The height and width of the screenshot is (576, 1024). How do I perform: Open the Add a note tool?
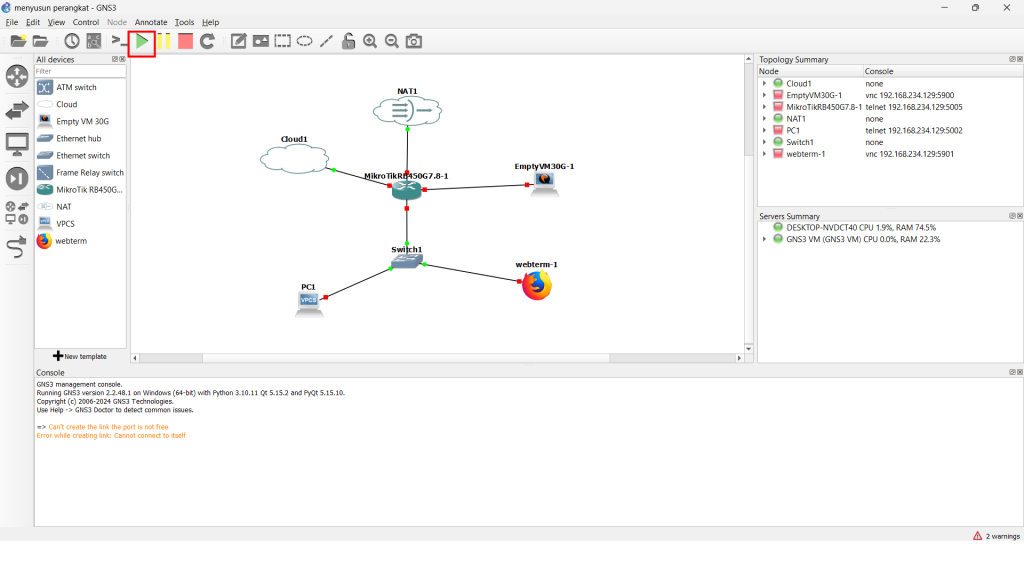[239, 41]
